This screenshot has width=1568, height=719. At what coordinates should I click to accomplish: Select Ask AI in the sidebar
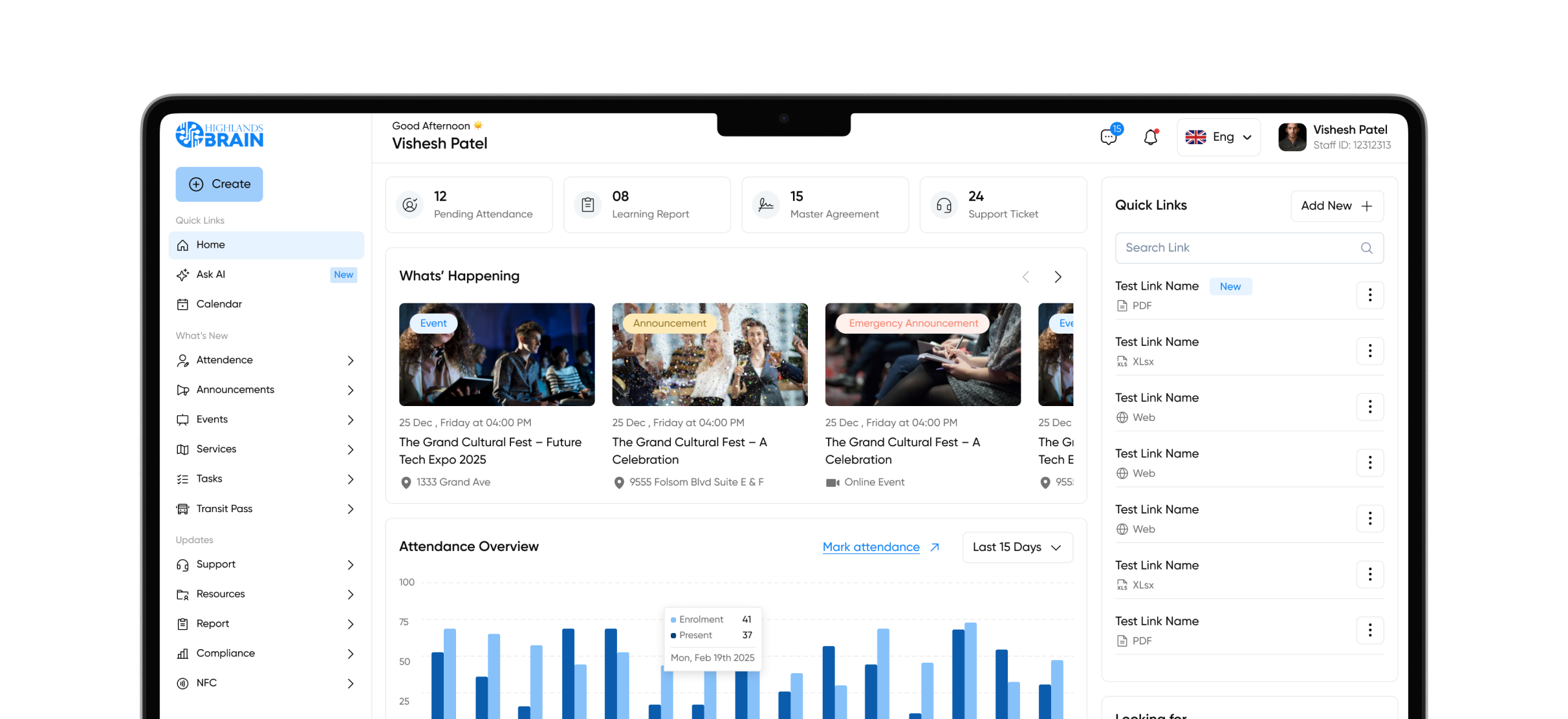tap(211, 274)
